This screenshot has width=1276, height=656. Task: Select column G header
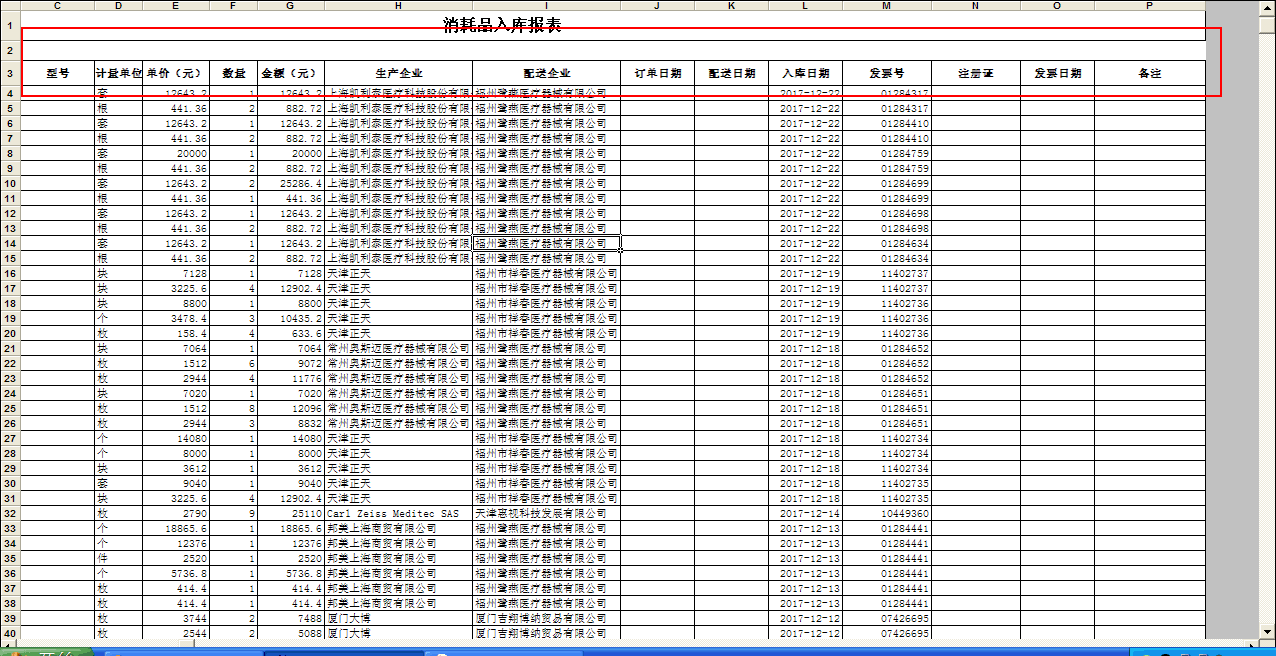pos(290,6)
